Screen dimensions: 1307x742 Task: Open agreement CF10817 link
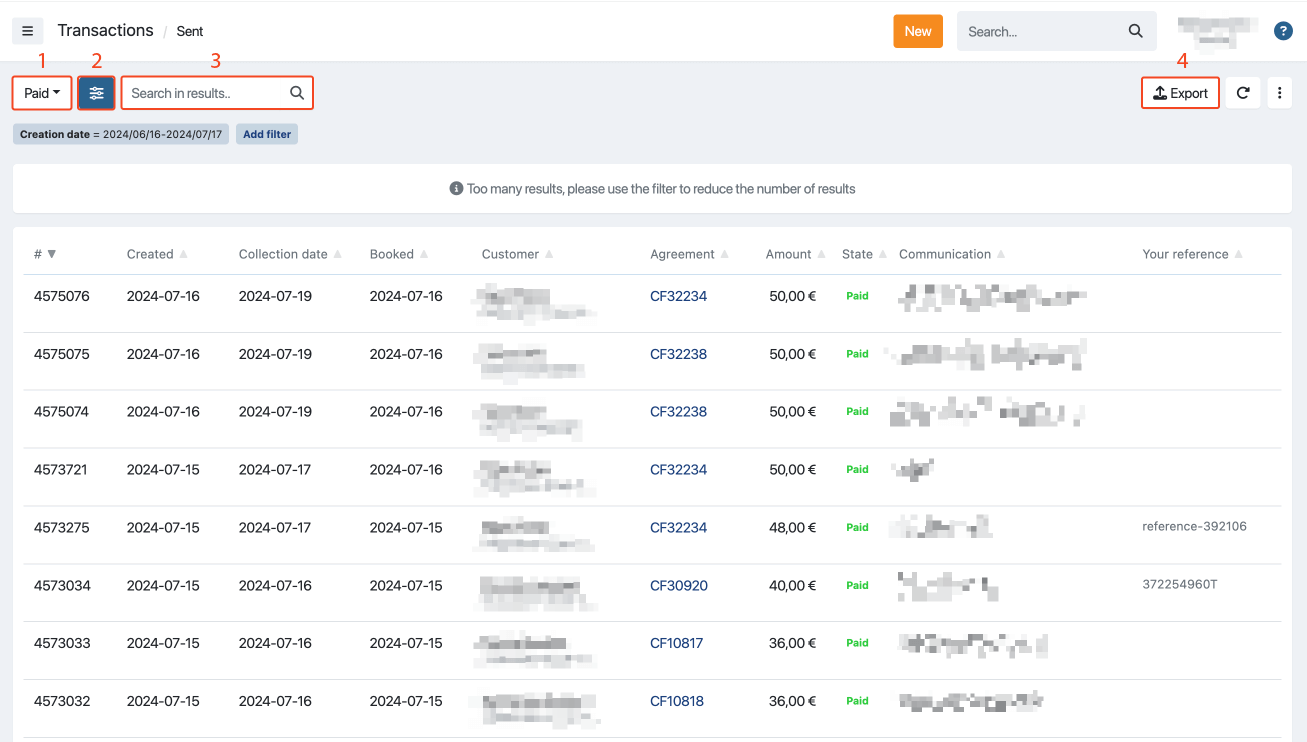[x=676, y=644]
